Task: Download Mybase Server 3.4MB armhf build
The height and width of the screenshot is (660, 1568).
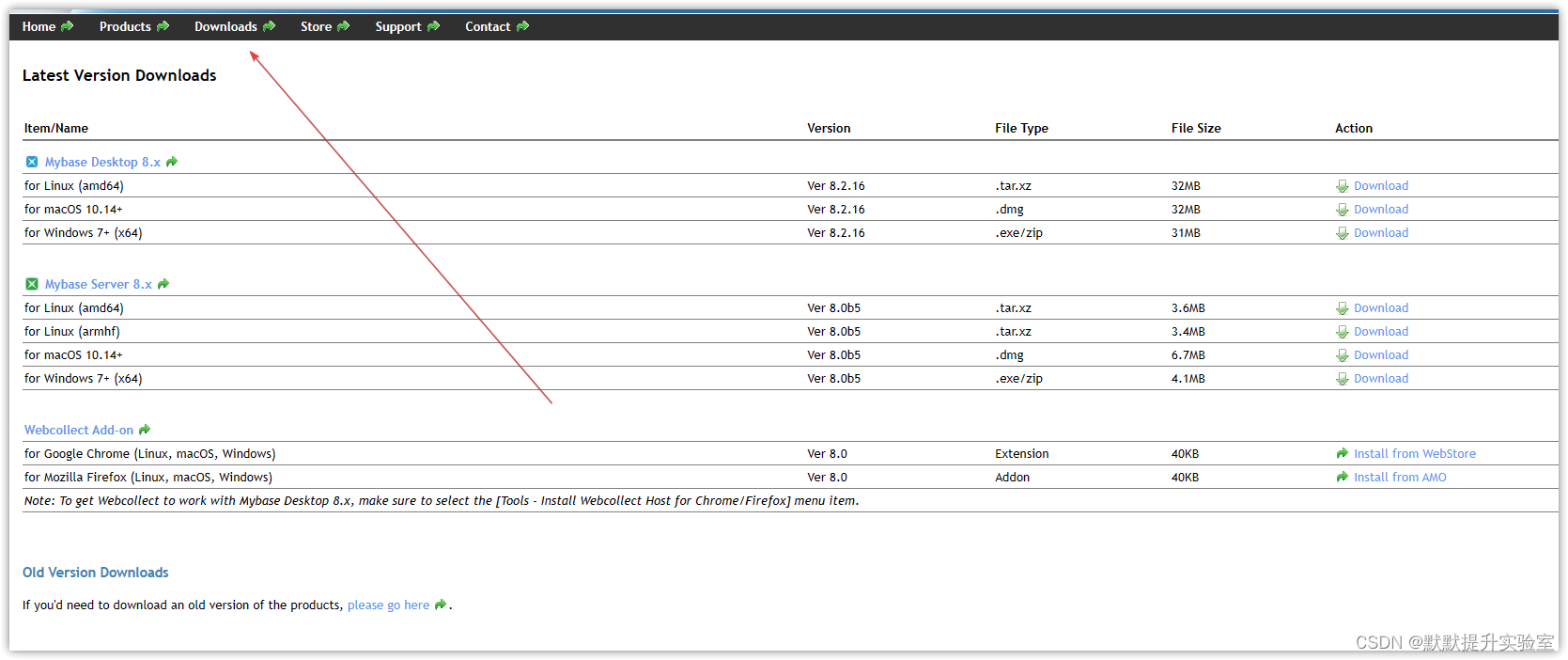Action: click(x=1381, y=331)
